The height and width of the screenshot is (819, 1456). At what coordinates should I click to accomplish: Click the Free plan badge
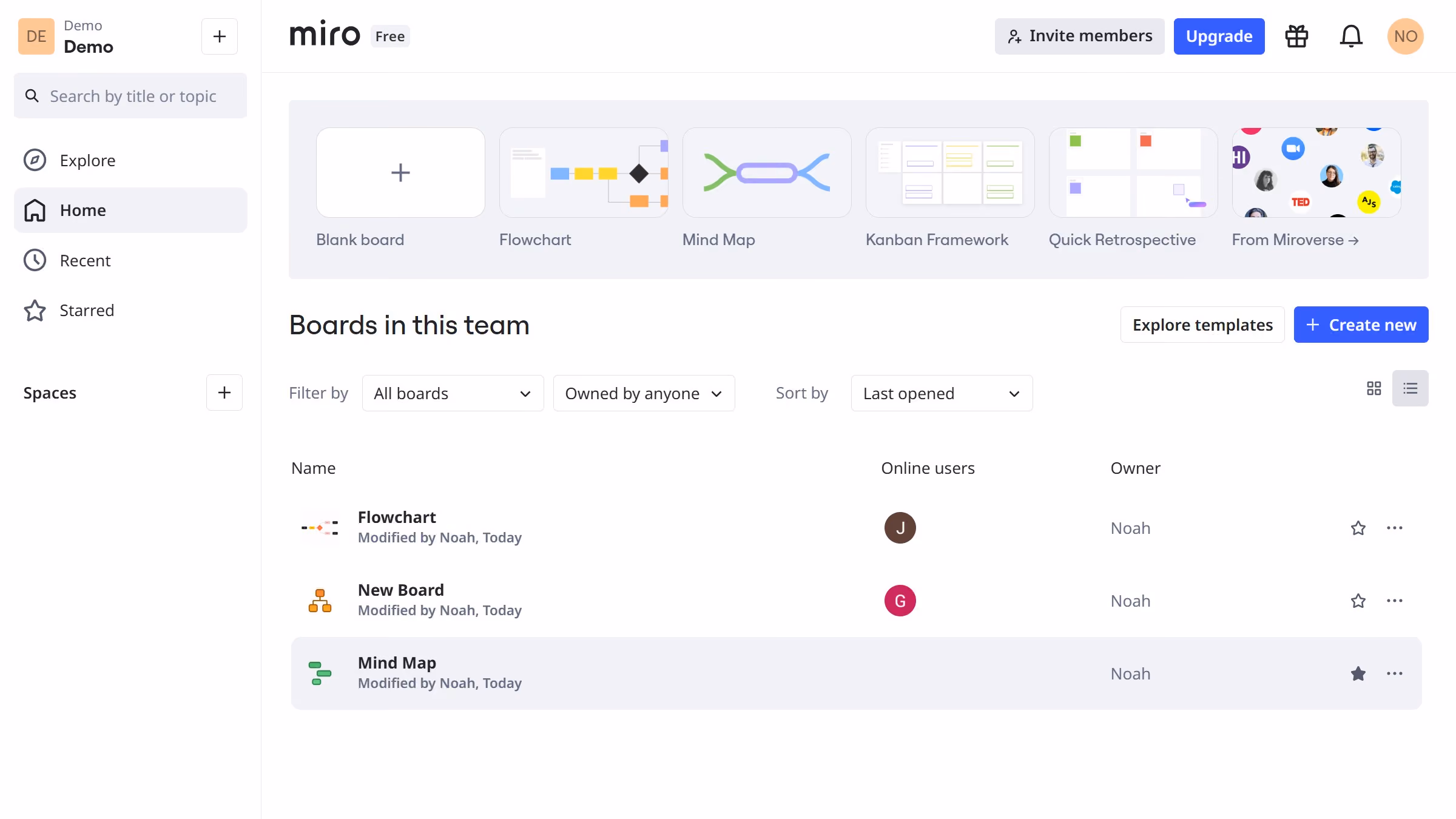click(x=390, y=36)
